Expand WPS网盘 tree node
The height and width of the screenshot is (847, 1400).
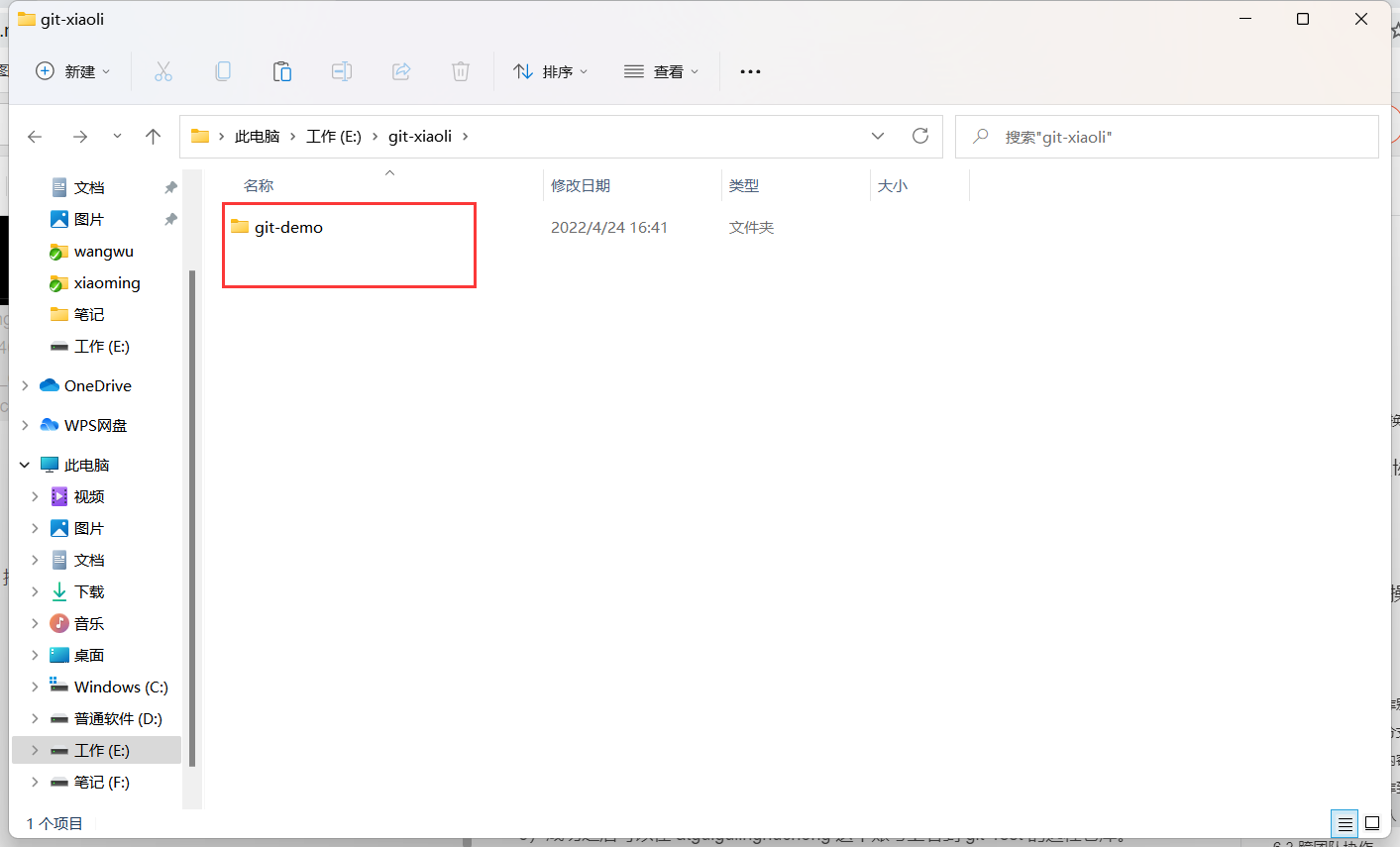click(25, 425)
